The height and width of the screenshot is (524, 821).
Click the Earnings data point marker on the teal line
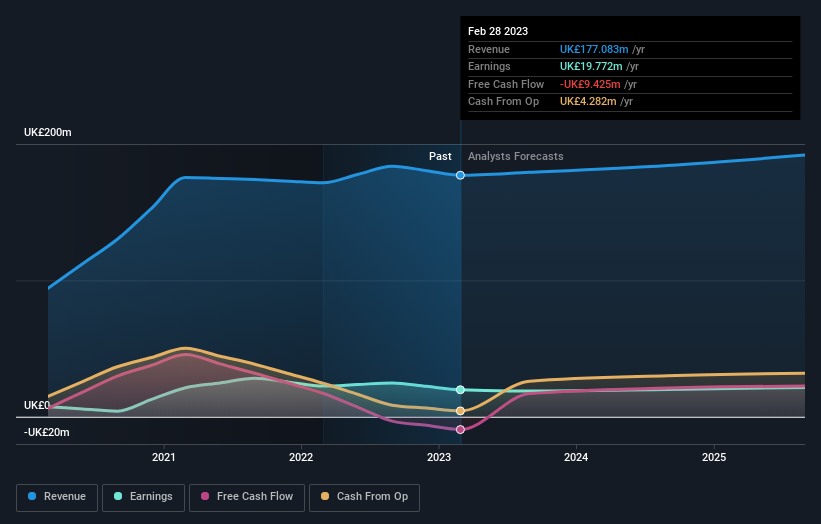coord(460,390)
